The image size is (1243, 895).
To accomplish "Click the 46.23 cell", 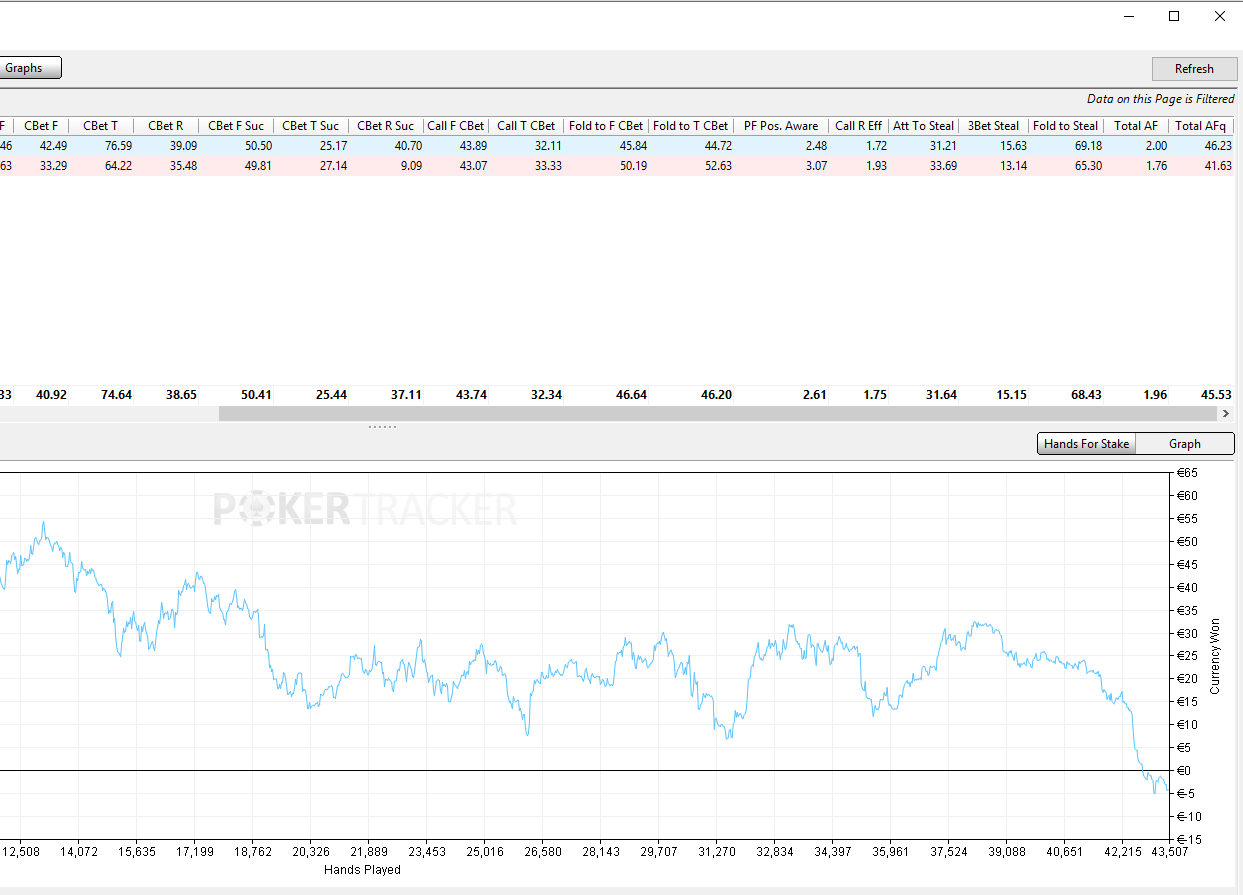I will pyautogui.click(x=1216, y=146).
